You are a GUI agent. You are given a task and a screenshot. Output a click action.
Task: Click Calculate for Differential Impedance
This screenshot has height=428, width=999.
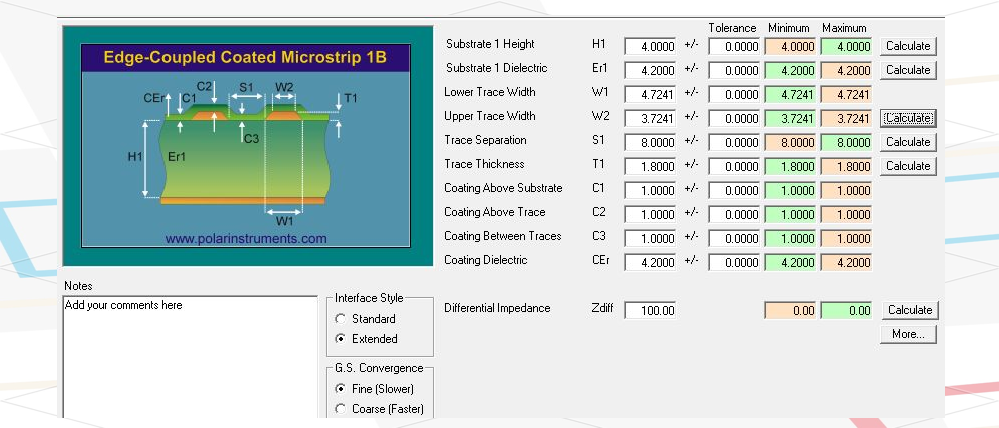pyautogui.click(x=910, y=310)
